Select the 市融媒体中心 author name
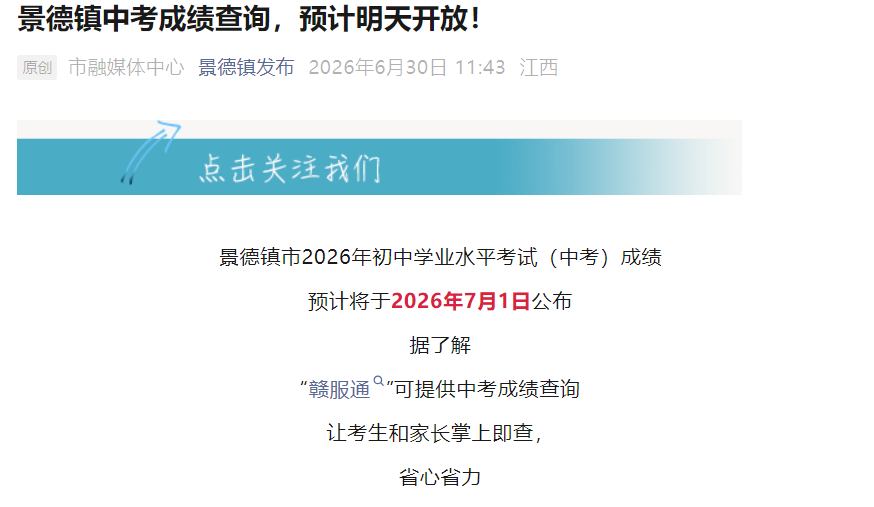This screenshot has width=874, height=507. 126,67
